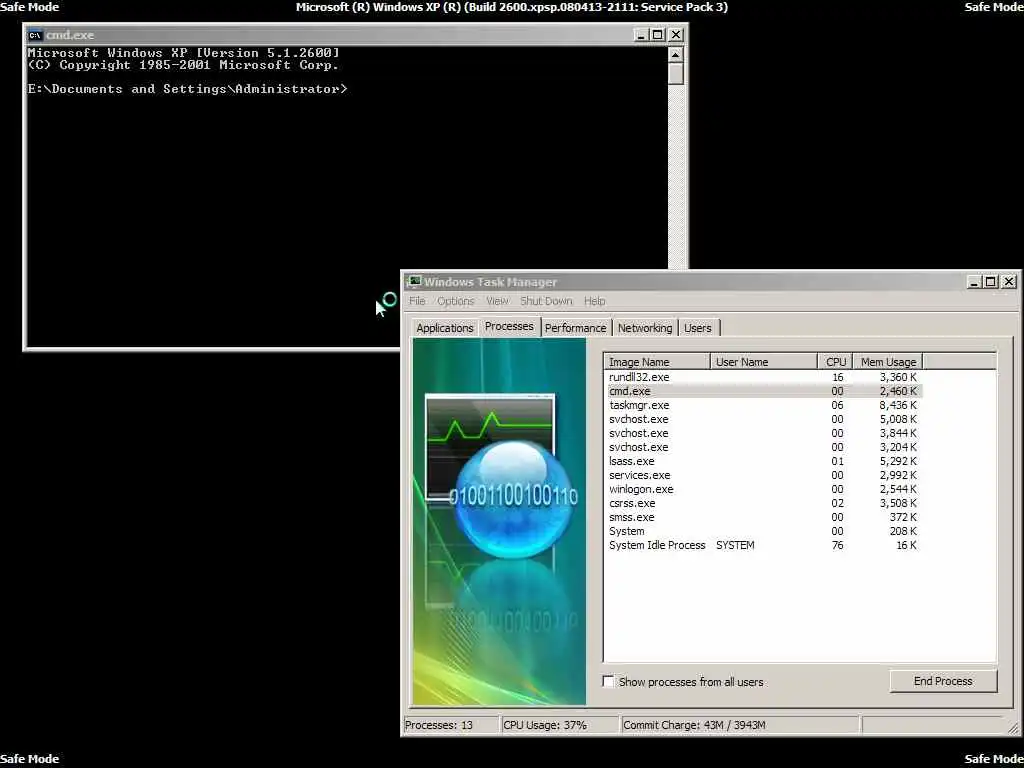
Task: Click the CPU Usage: 37% status entry
Action: pyautogui.click(x=560, y=725)
